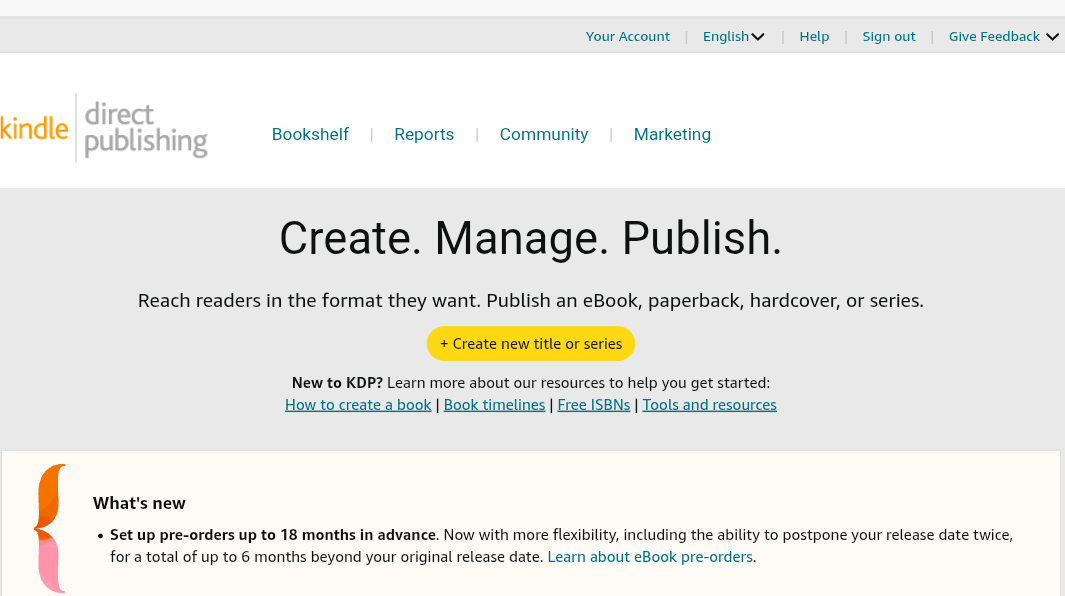Click Create new title or series button
The height and width of the screenshot is (596, 1065).
click(x=531, y=344)
